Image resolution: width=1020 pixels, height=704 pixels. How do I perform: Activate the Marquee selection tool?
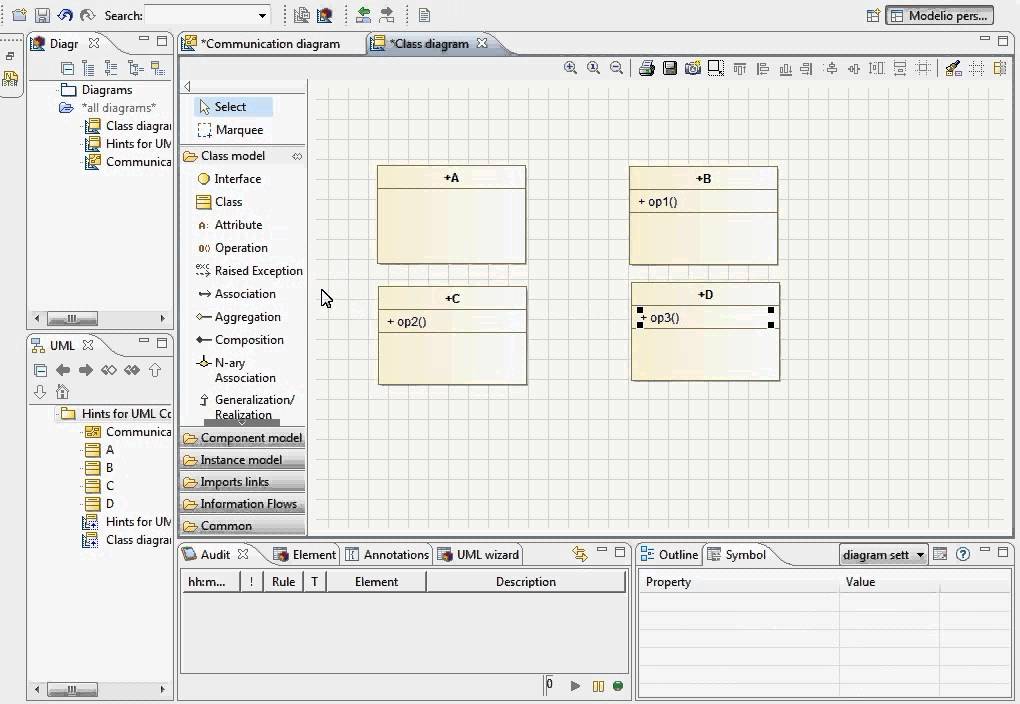click(x=231, y=130)
